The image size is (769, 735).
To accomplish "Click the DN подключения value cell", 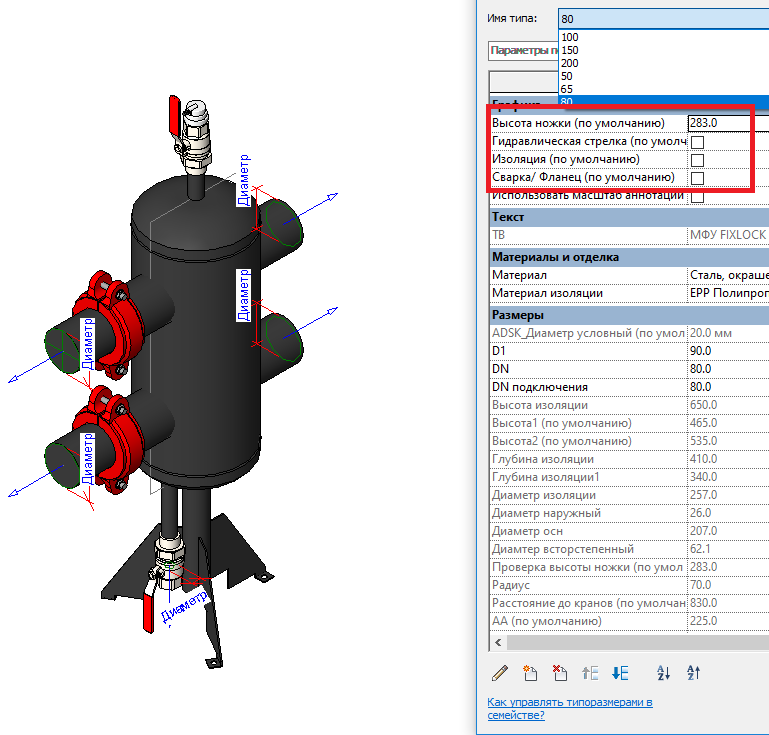I will click(727, 387).
